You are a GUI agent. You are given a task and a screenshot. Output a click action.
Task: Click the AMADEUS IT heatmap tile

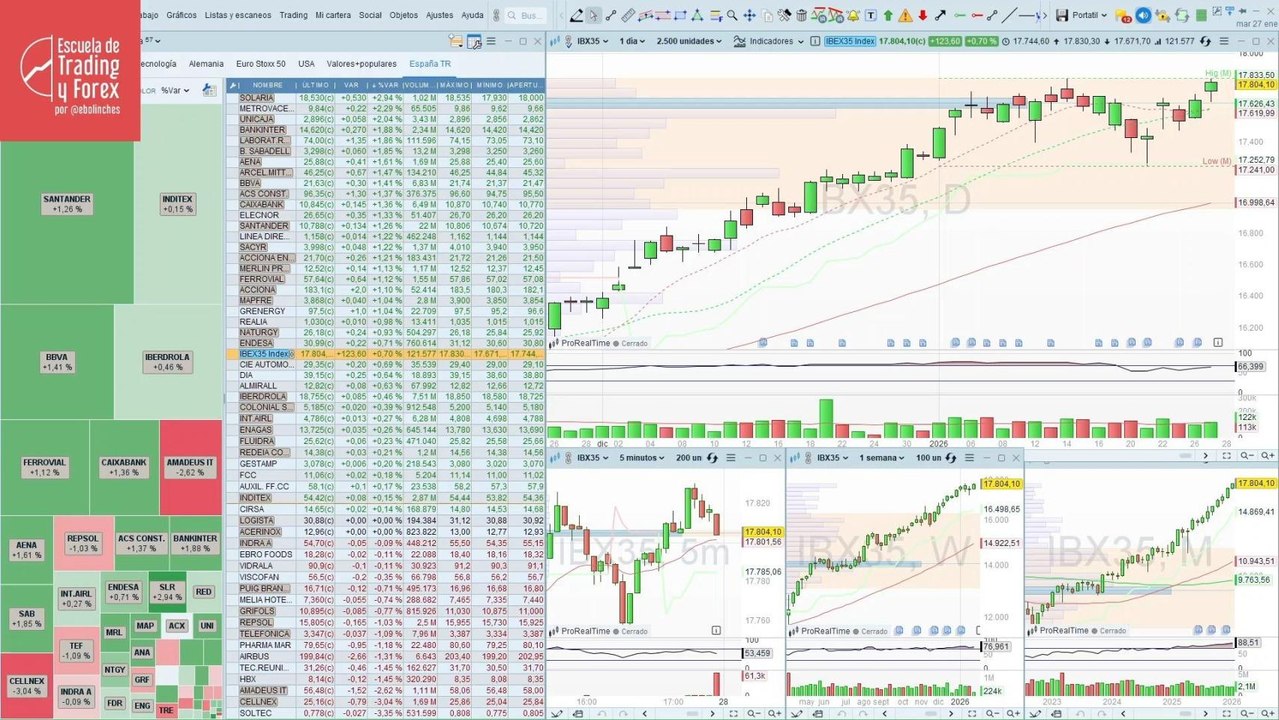click(190, 467)
